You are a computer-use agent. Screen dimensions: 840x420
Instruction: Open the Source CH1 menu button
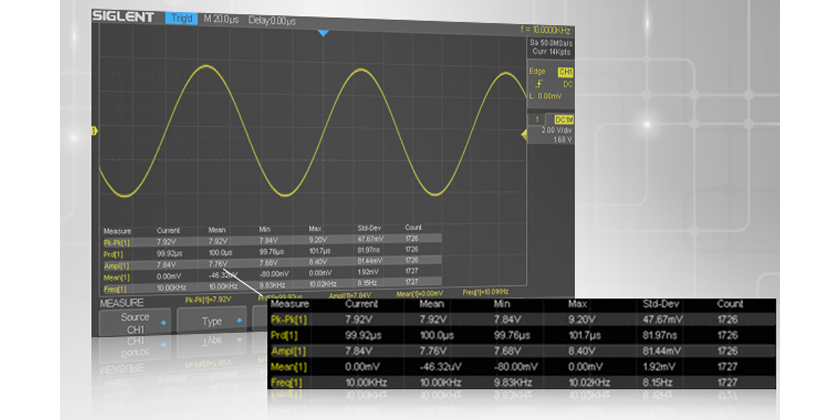(135, 323)
